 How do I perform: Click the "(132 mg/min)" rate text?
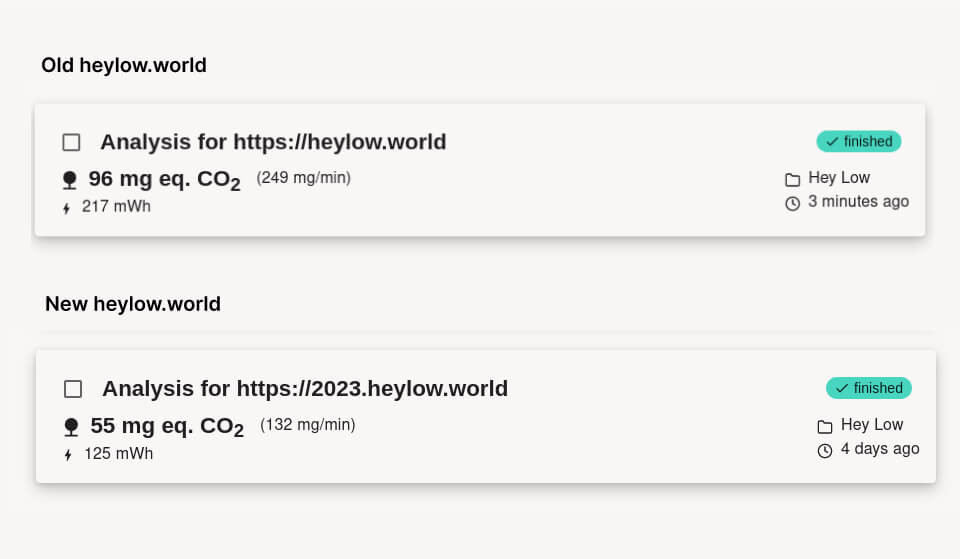[x=308, y=425]
